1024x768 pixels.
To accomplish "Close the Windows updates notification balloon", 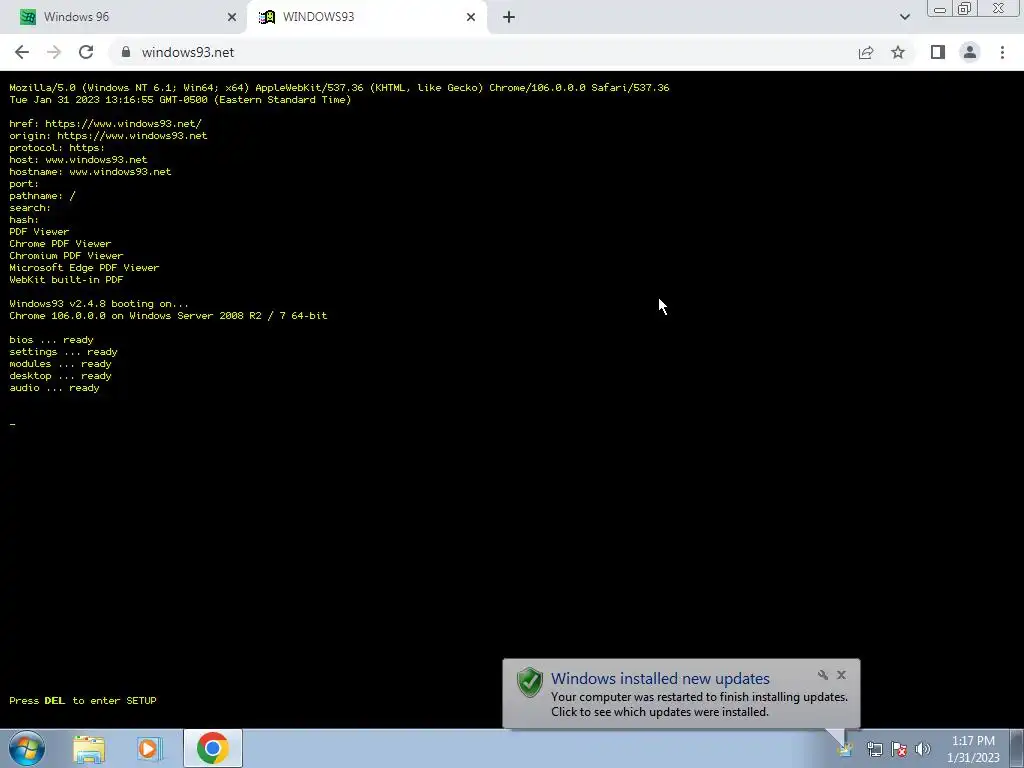I will [x=841, y=675].
